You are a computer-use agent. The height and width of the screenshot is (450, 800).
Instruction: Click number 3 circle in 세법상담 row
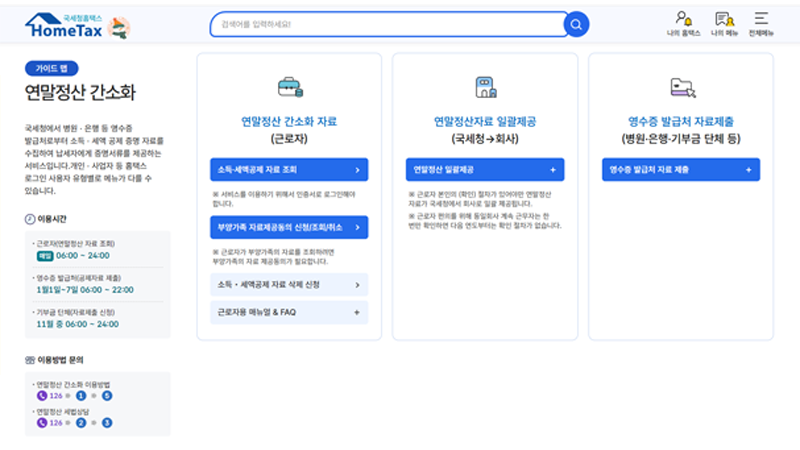[x=107, y=422]
